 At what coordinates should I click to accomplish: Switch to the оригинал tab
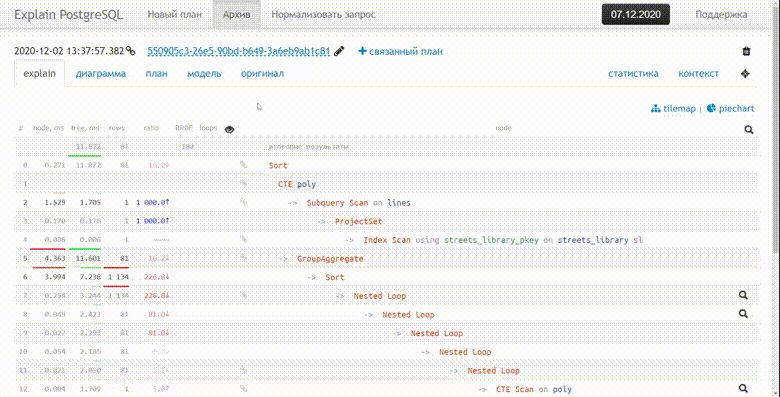(x=262, y=74)
